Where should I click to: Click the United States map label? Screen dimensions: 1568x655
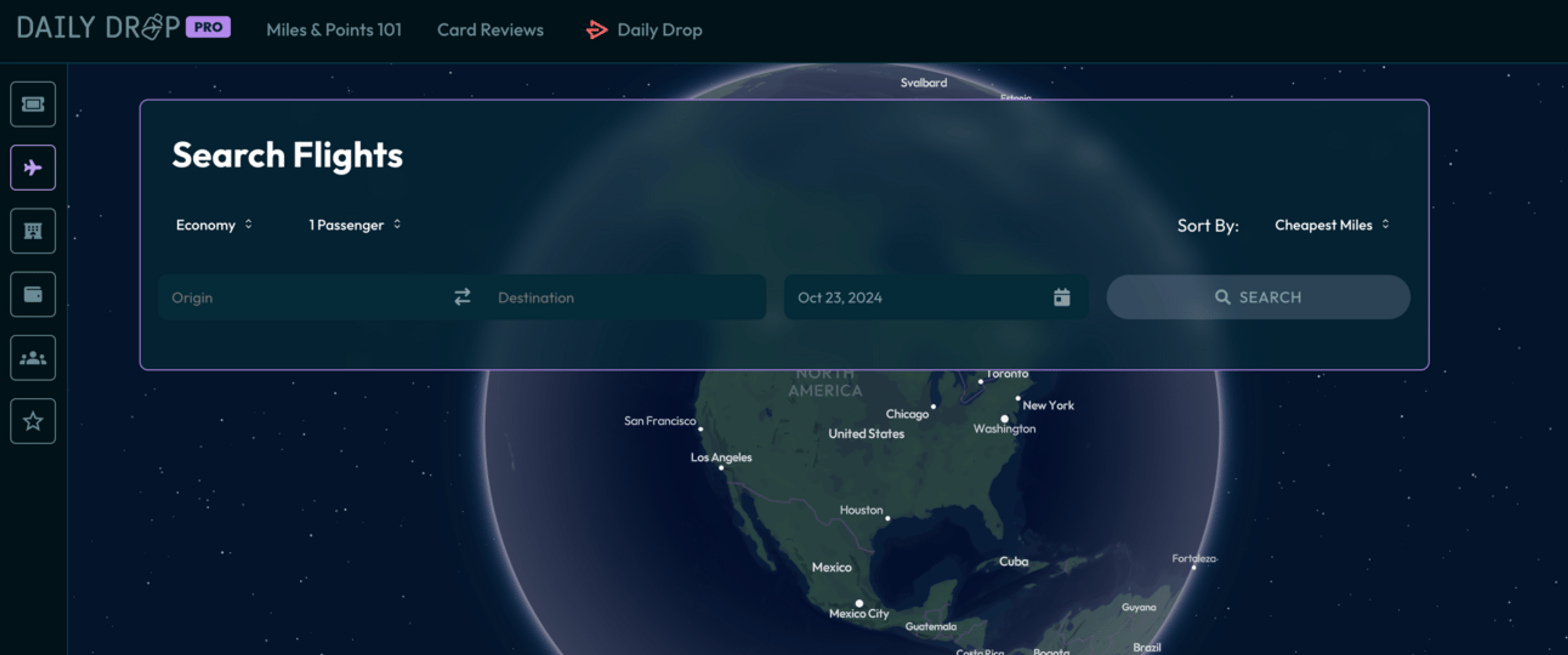pyautogui.click(x=866, y=434)
